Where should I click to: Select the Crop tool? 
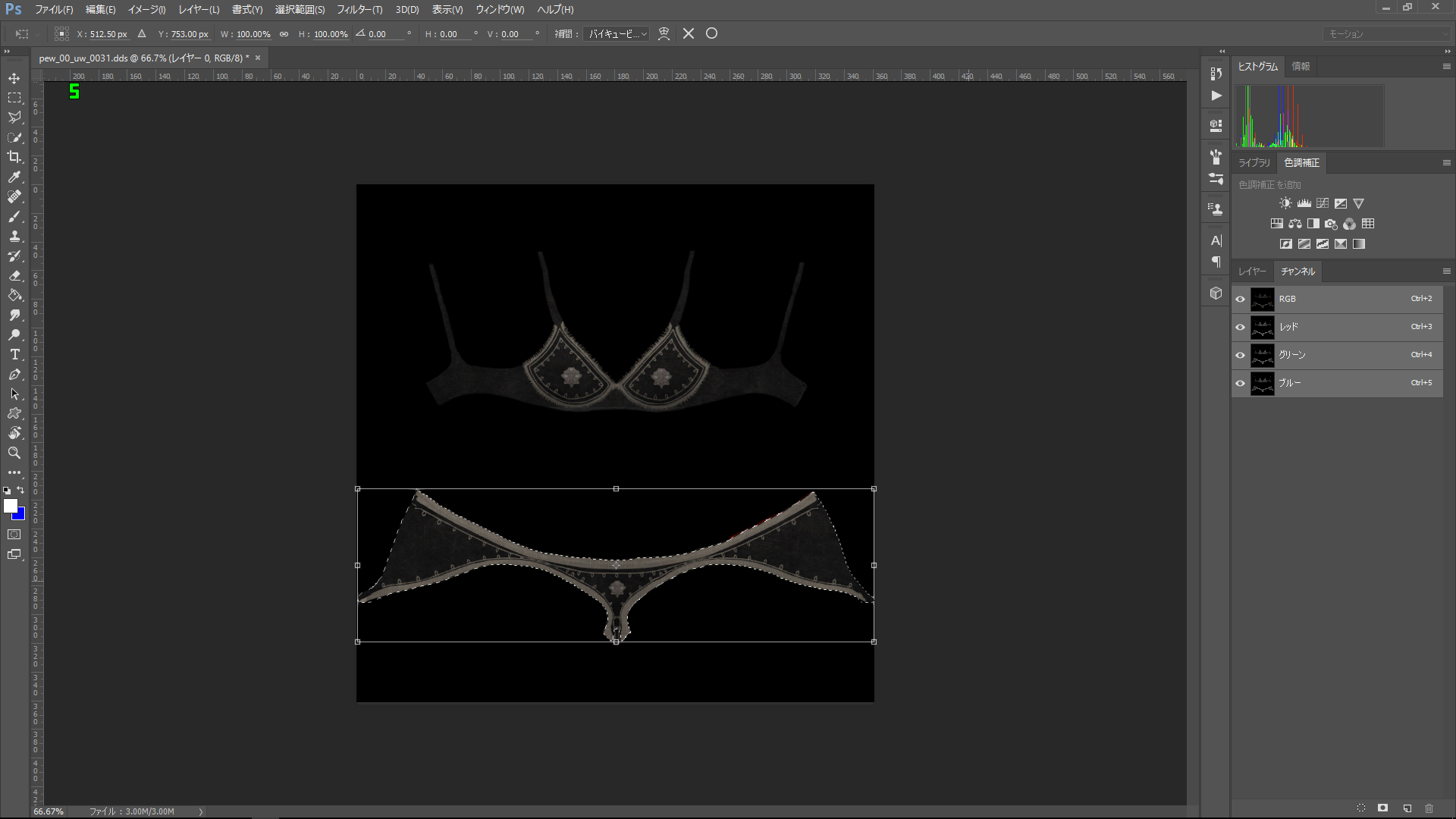coord(14,157)
